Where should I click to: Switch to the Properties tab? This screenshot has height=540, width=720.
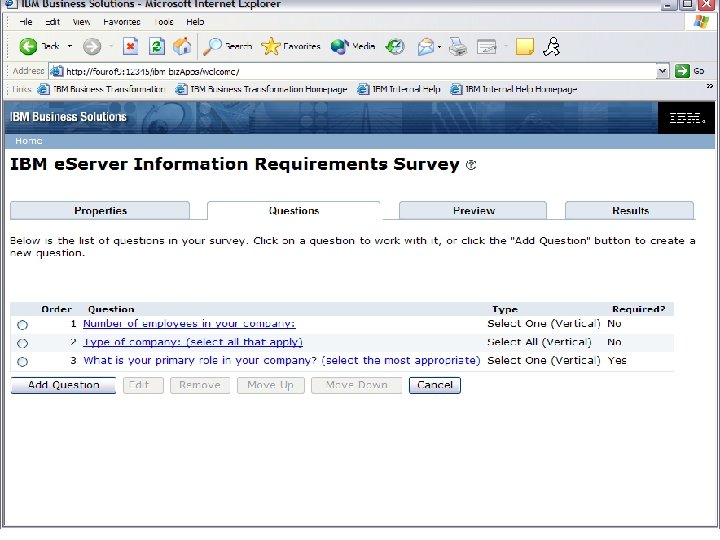click(x=100, y=211)
